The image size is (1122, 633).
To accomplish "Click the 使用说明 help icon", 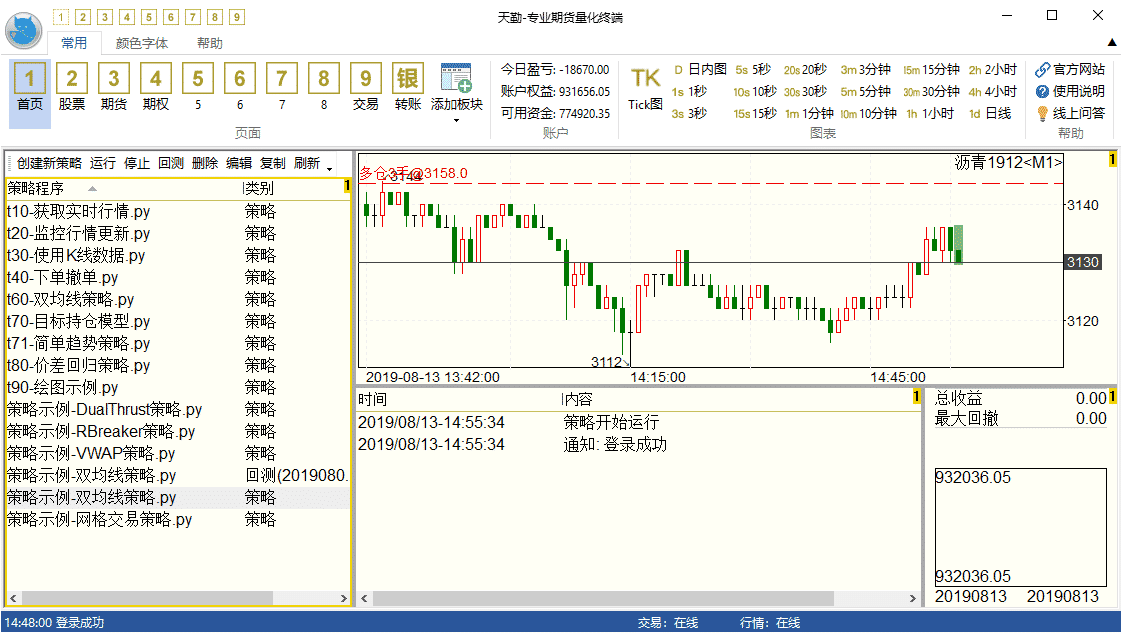I will 1042,92.
